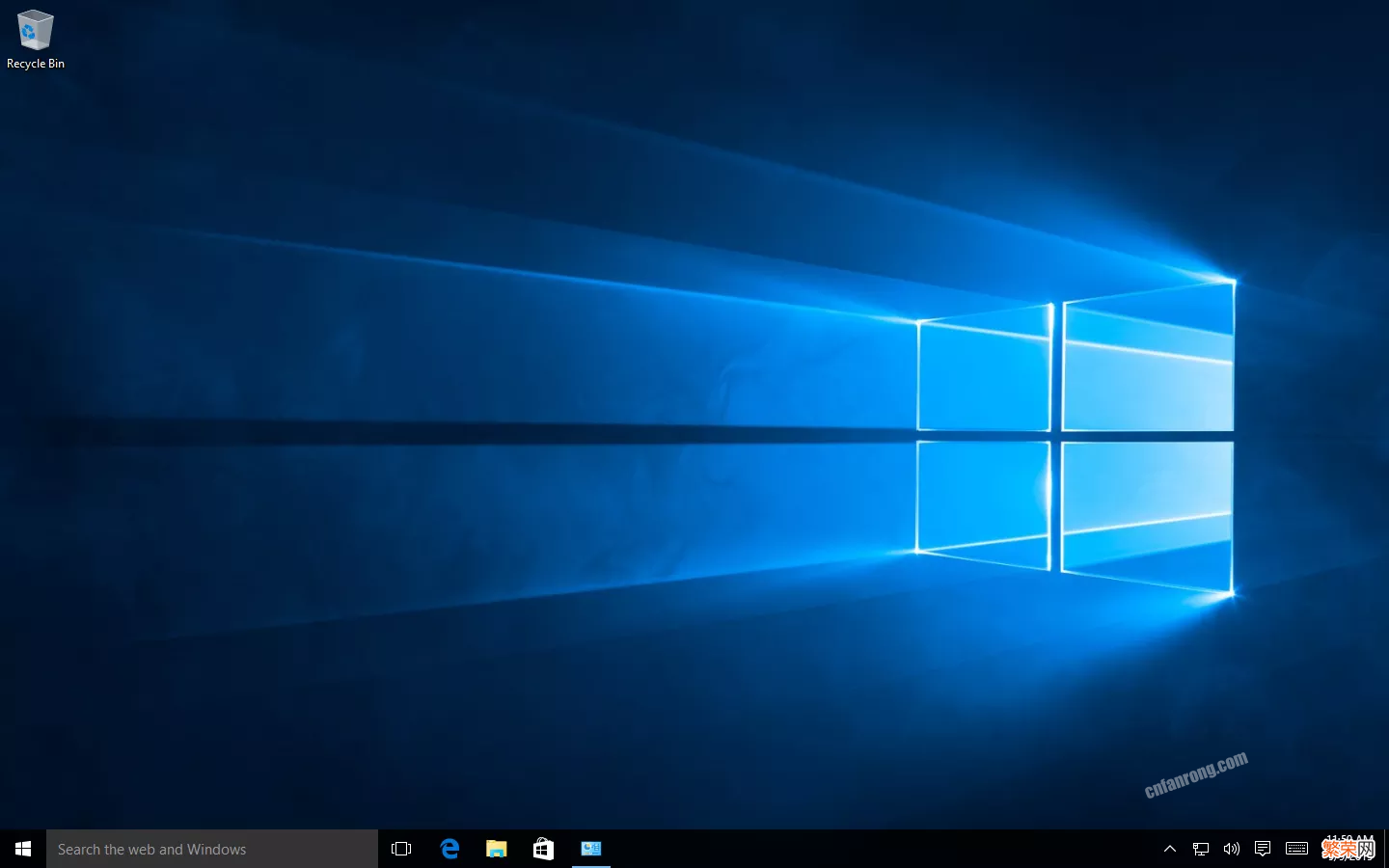Focus the 'Search the web and Windows' box
1389x868 pixels.
point(212,849)
